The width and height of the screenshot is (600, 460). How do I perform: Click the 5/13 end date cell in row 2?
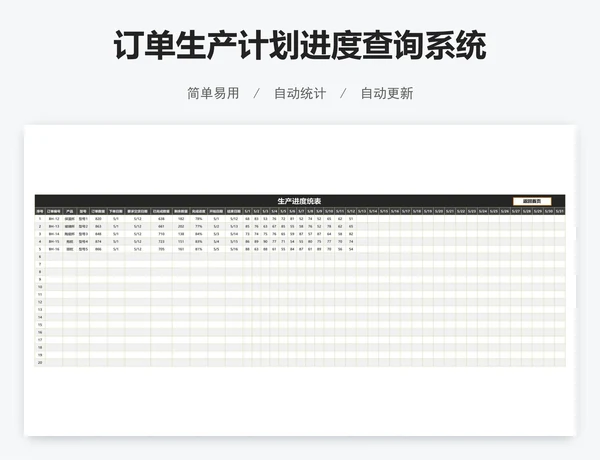234,227
